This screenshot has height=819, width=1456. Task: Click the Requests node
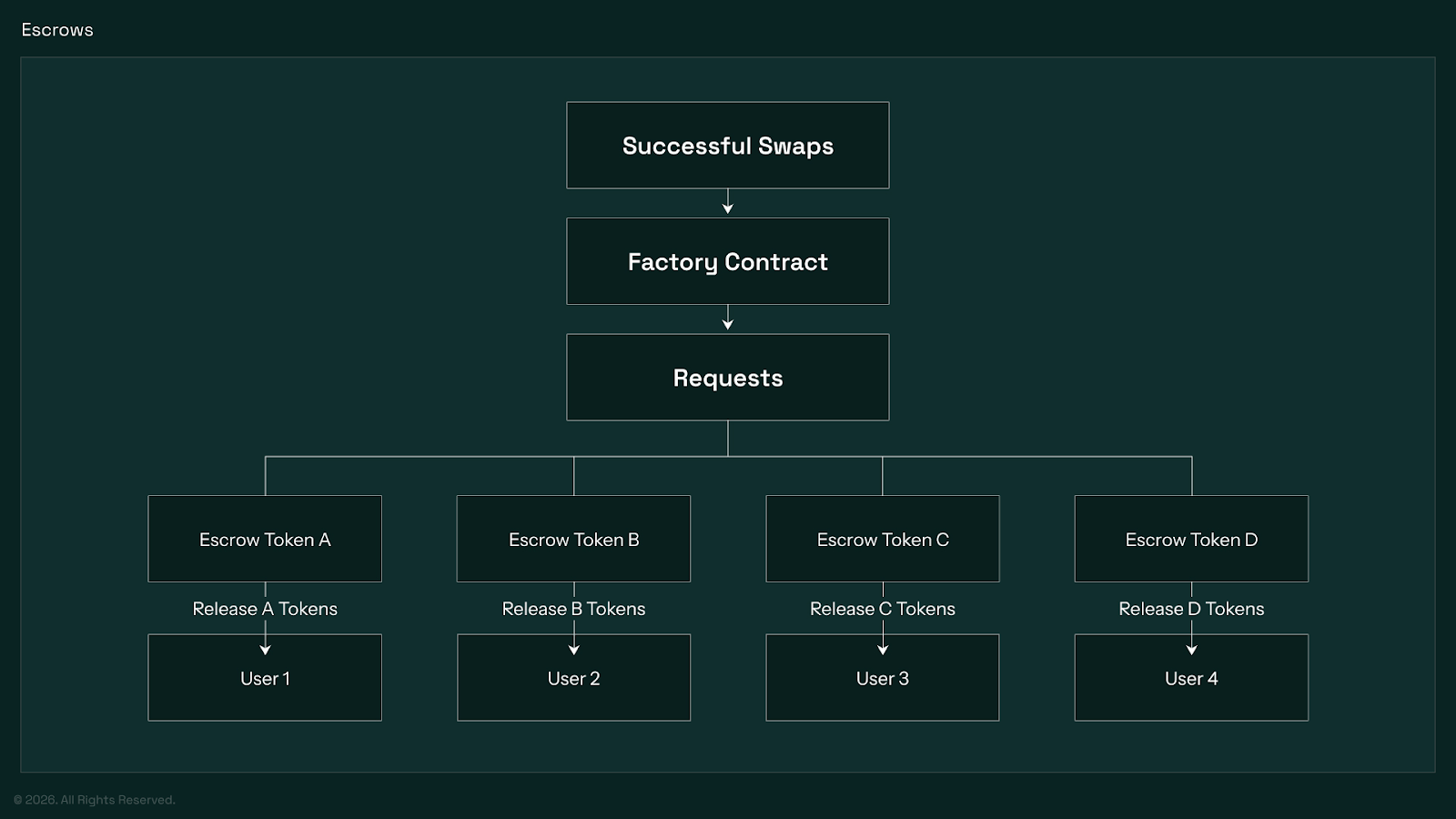(727, 378)
